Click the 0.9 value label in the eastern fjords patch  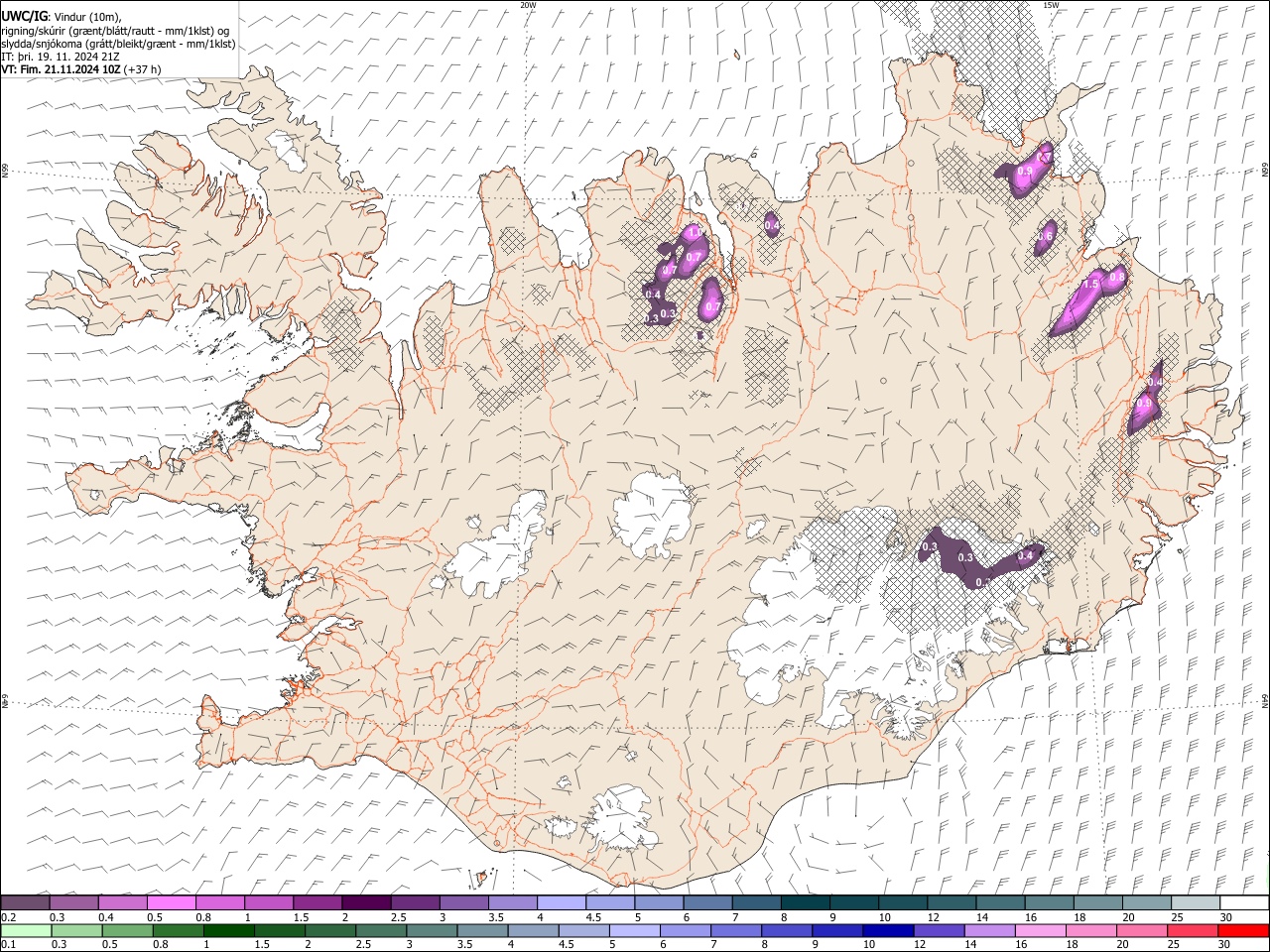(1144, 404)
